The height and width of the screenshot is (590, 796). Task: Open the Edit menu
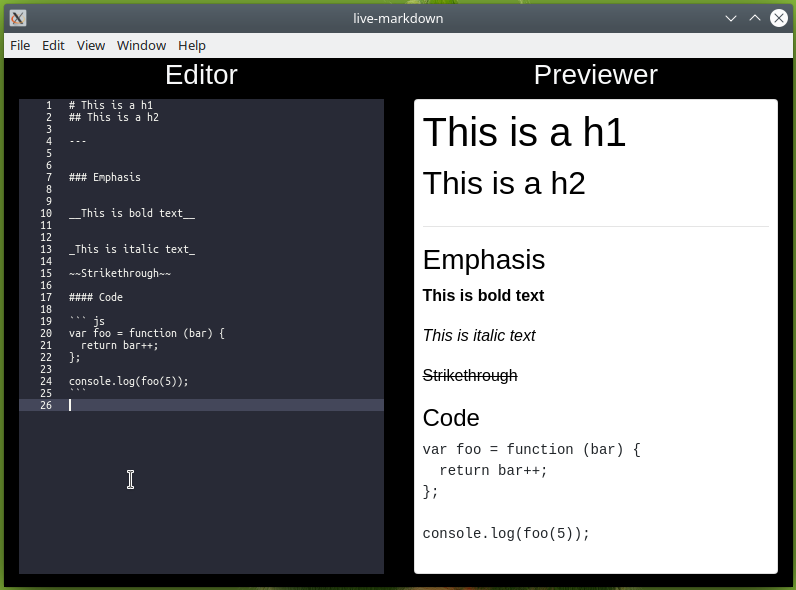tap(53, 46)
